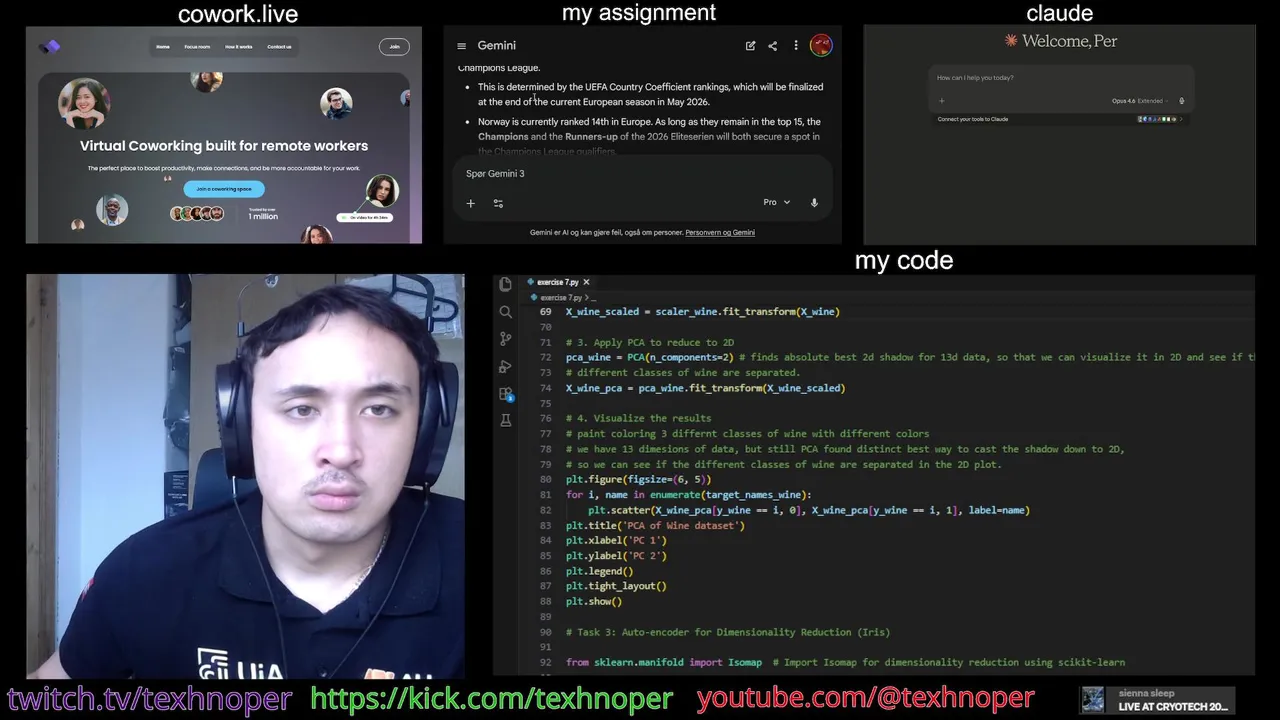
Task: Click 'exercise 7.py' in the breadcrumb bar
Action: click(561, 298)
